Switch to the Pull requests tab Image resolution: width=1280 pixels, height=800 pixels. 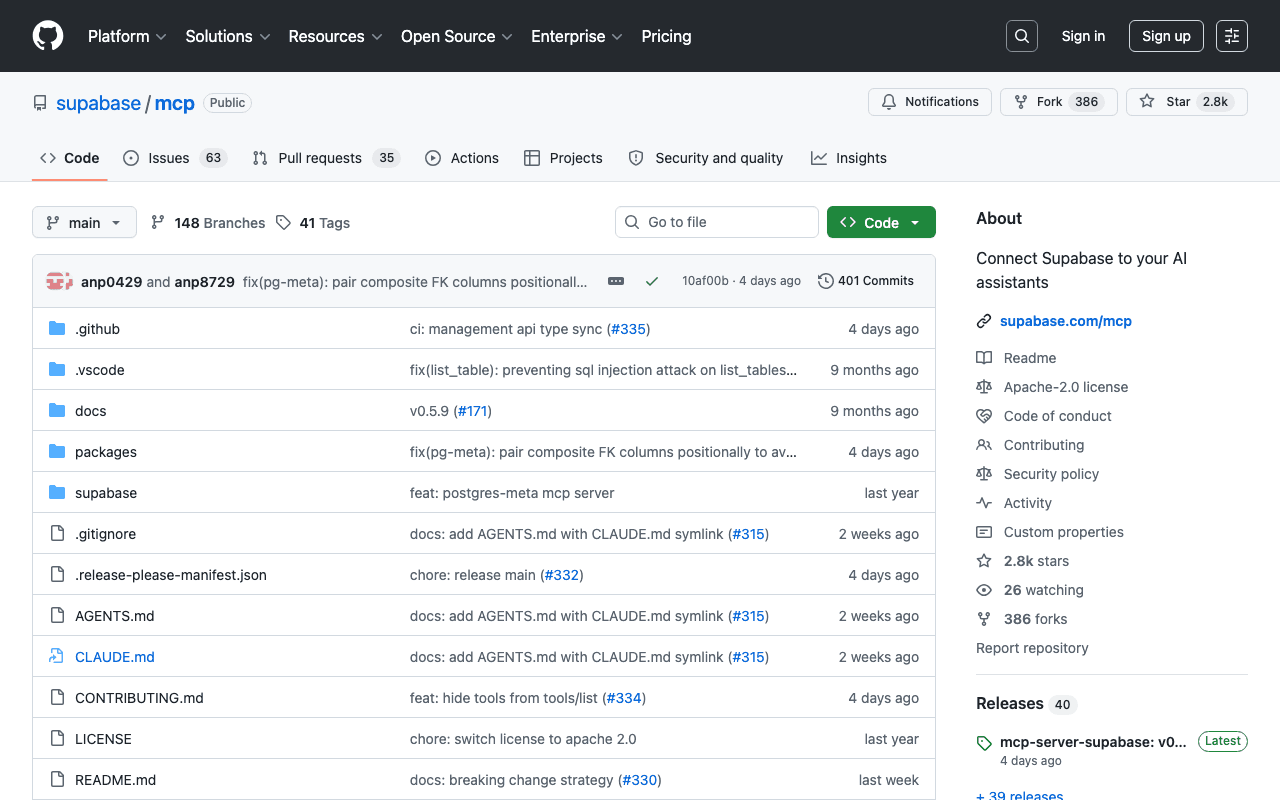pyautogui.click(x=326, y=158)
